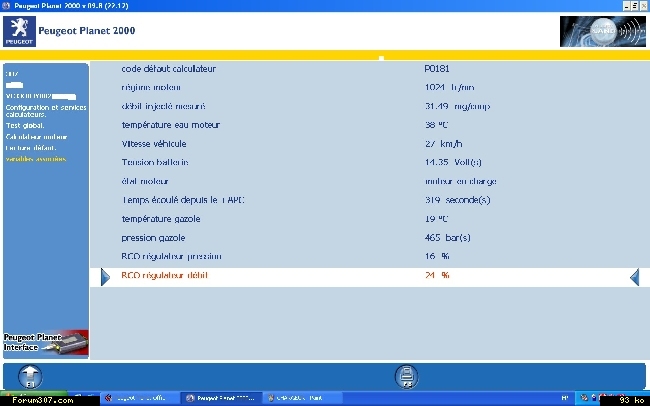Click the Peugeot lion logo
Viewport: 650px width, 406px height.
19,32
